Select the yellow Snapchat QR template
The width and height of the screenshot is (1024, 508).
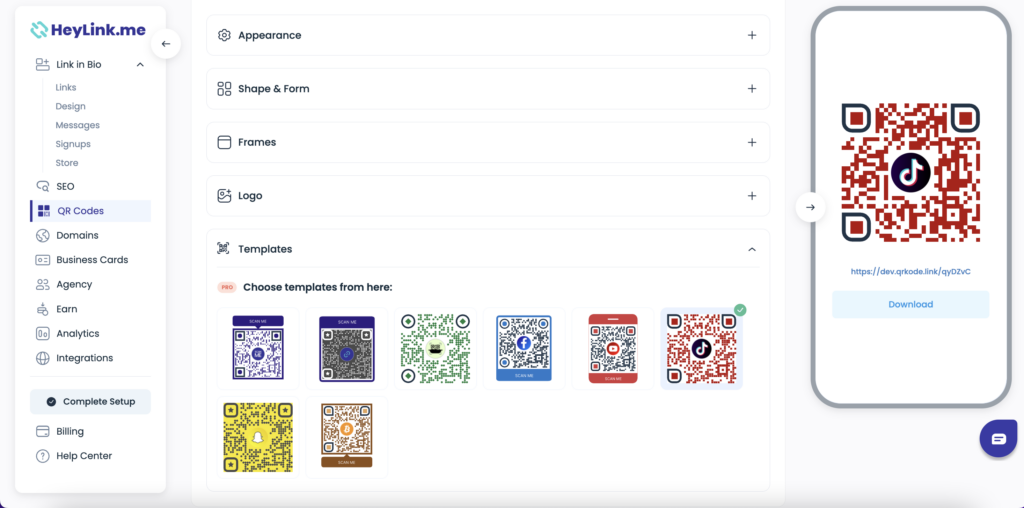258,437
